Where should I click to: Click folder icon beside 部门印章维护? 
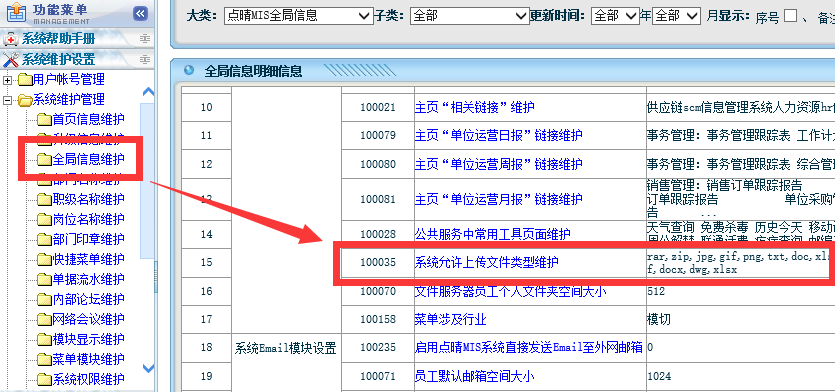pos(44,239)
